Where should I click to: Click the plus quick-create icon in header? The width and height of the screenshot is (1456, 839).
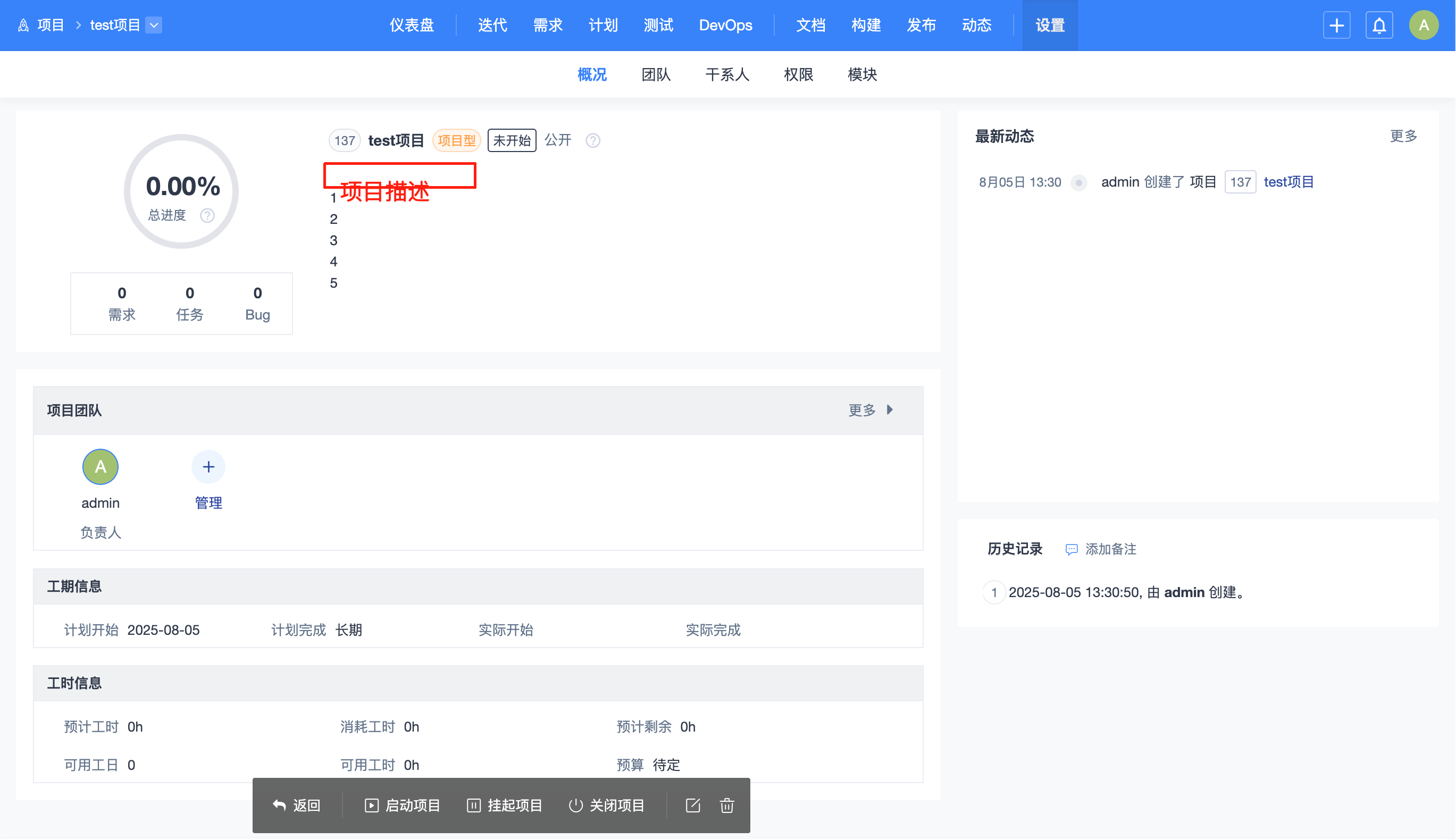[x=1336, y=26]
